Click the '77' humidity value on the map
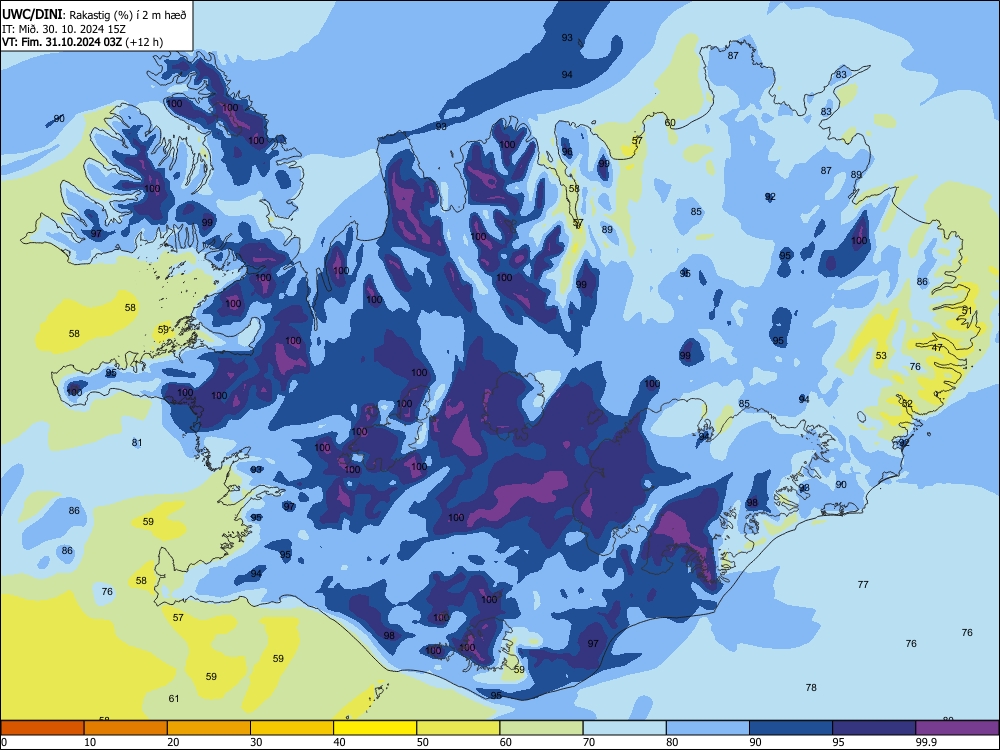The height and width of the screenshot is (750, 1000). [x=864, y=584]
